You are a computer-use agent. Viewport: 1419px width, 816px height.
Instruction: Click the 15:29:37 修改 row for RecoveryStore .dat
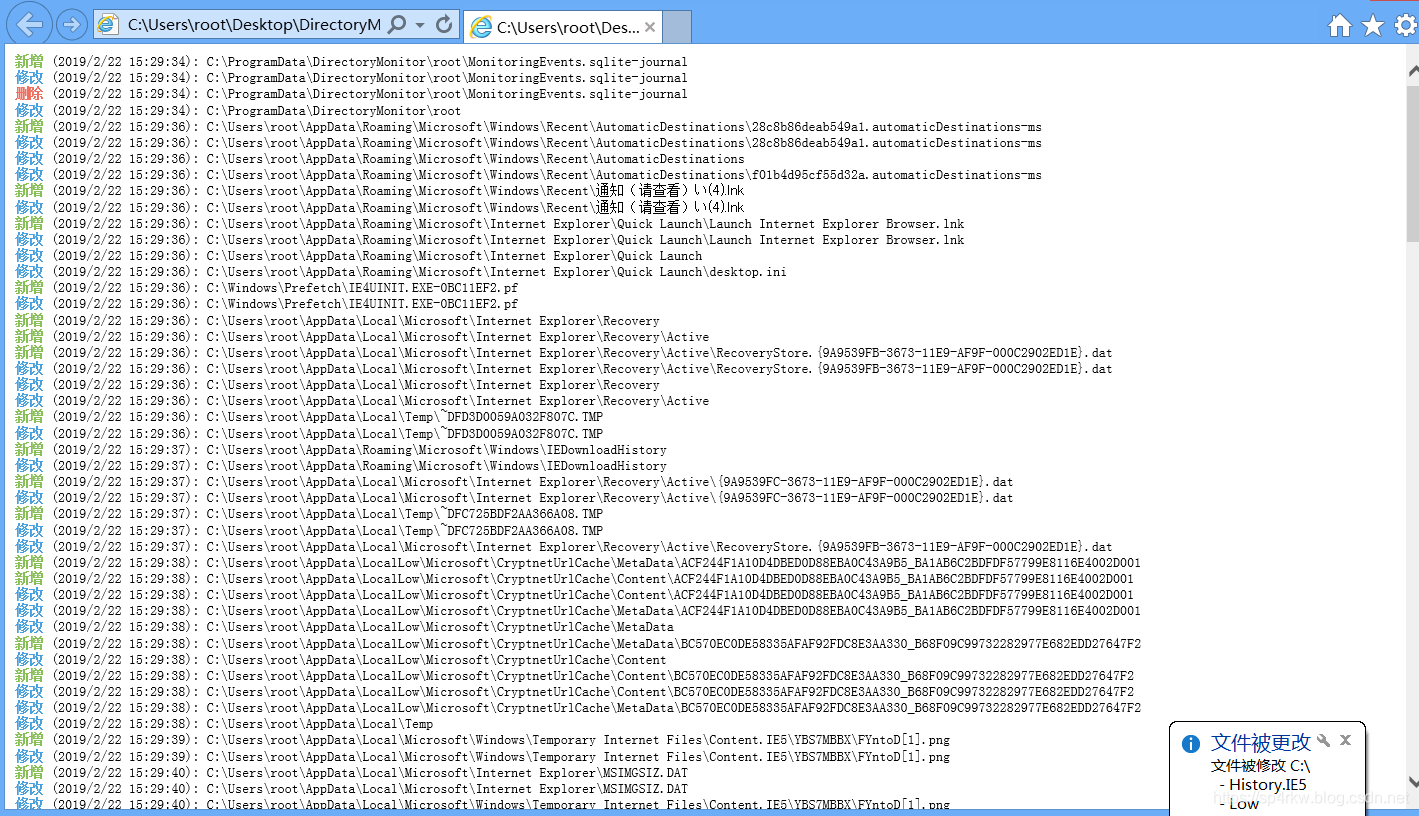coord(564,547)
